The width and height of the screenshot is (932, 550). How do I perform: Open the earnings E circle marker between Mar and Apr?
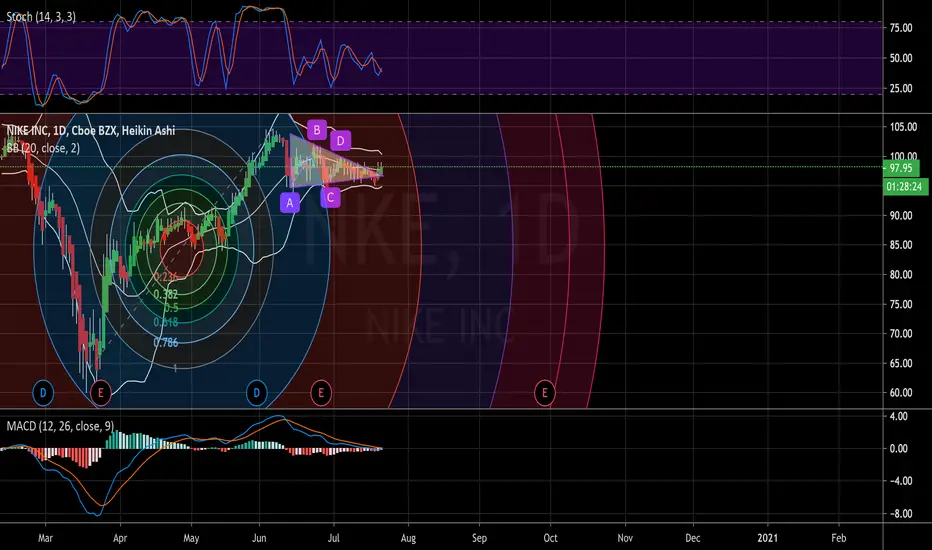coord(100,393)
